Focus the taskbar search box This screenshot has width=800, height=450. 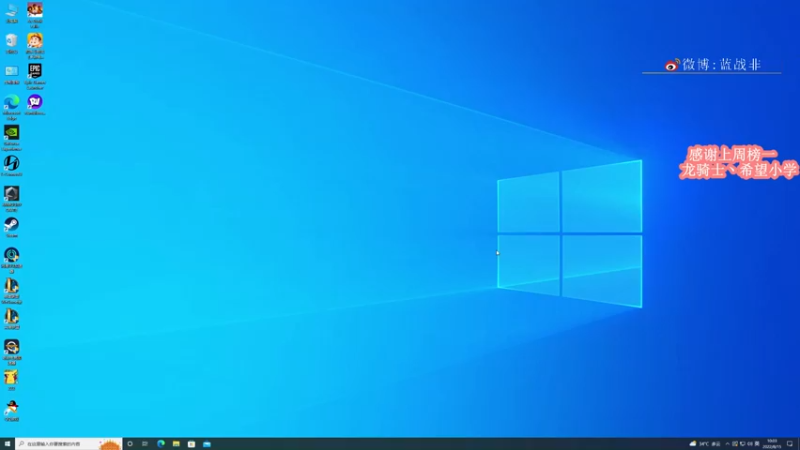coord(68,444)
